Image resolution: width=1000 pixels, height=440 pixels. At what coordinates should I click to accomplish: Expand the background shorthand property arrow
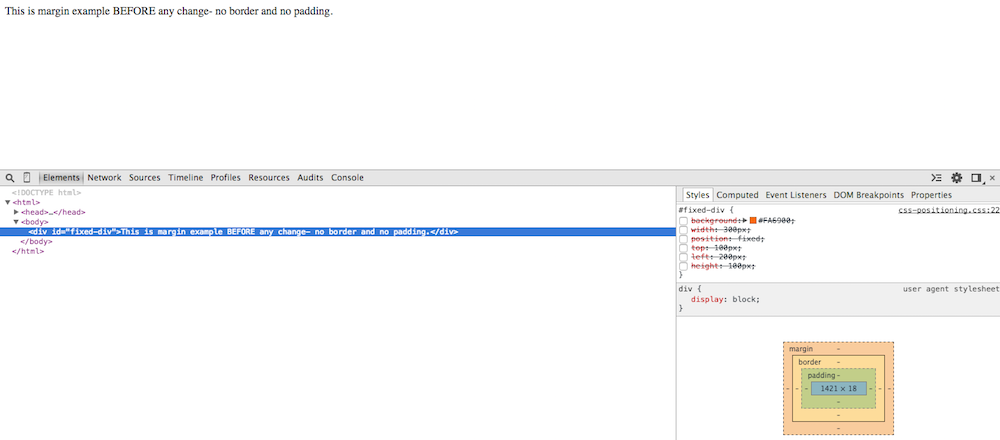(744, 220)
